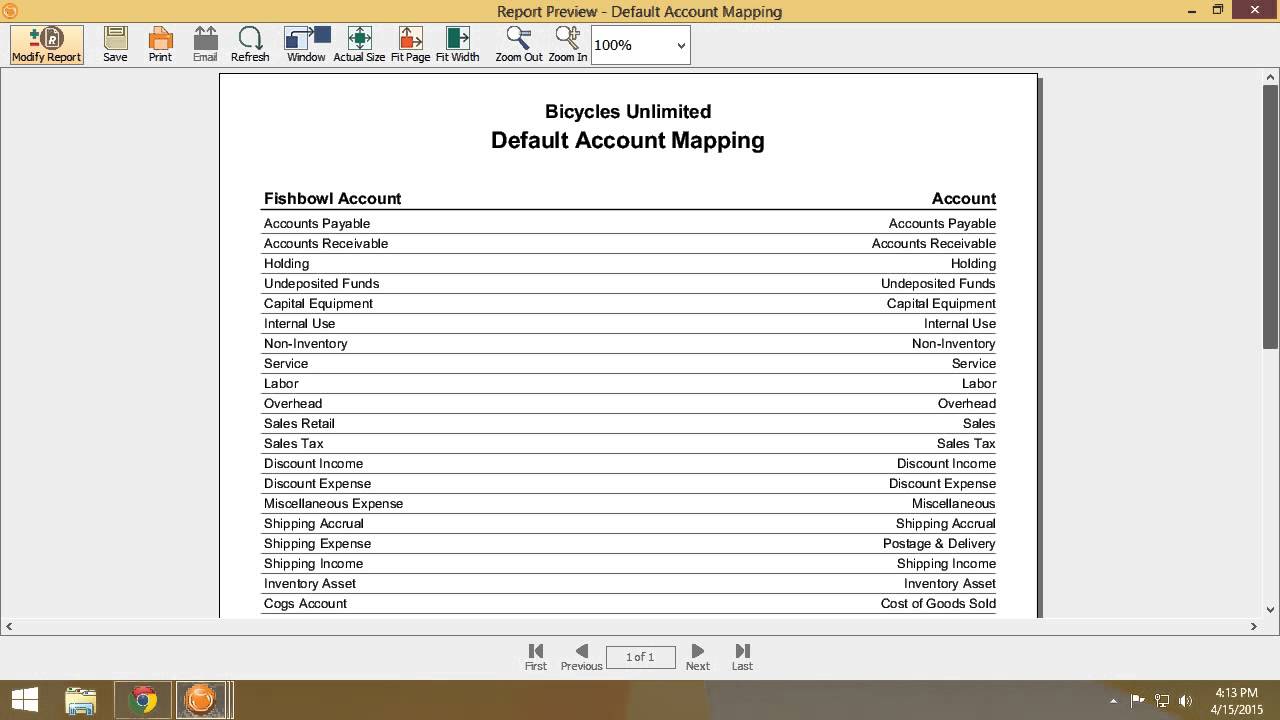This screenshot has height=720, width=1280.
Task: Click 'Internal Use' in Fishbowl Account column
Action: [299, 324]
